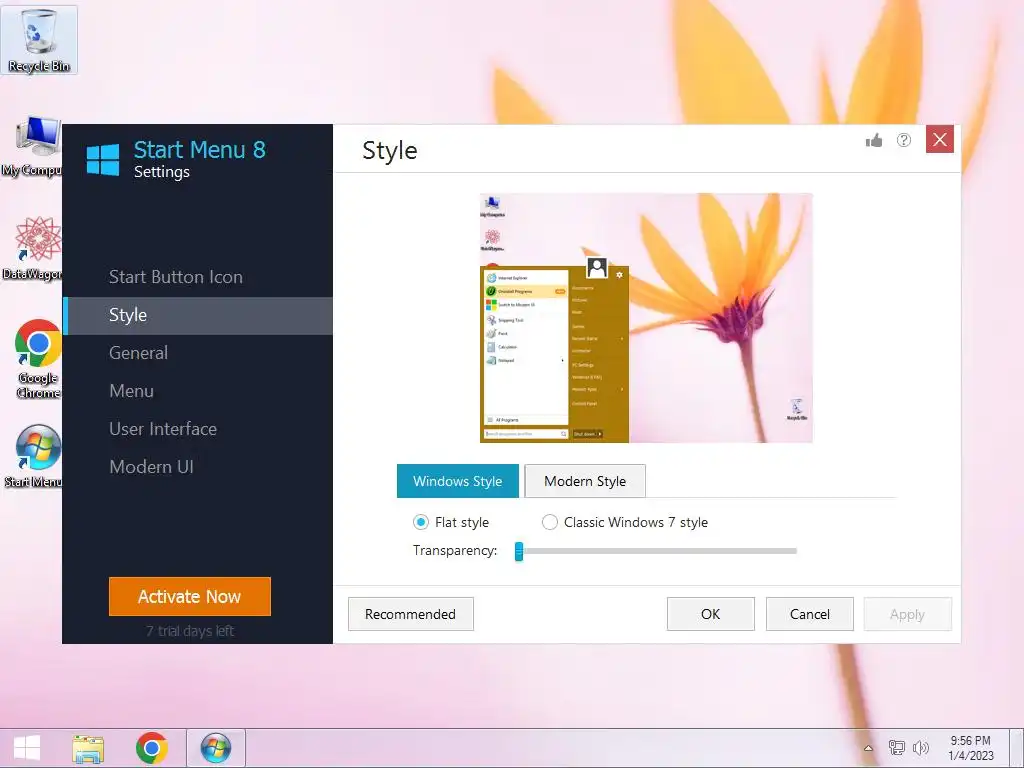Click the style preview thumbnail

[646, 318]
